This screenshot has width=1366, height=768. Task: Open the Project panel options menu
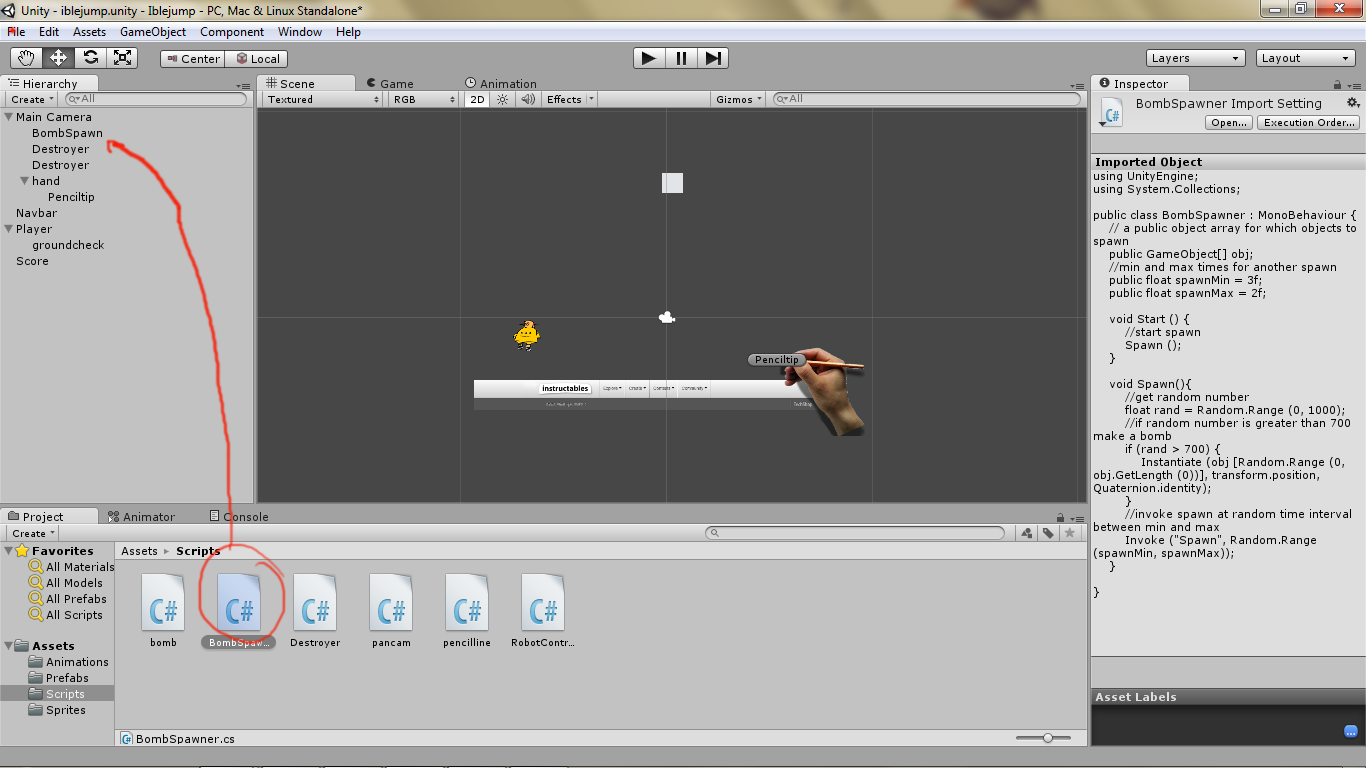pos(1077,518)
